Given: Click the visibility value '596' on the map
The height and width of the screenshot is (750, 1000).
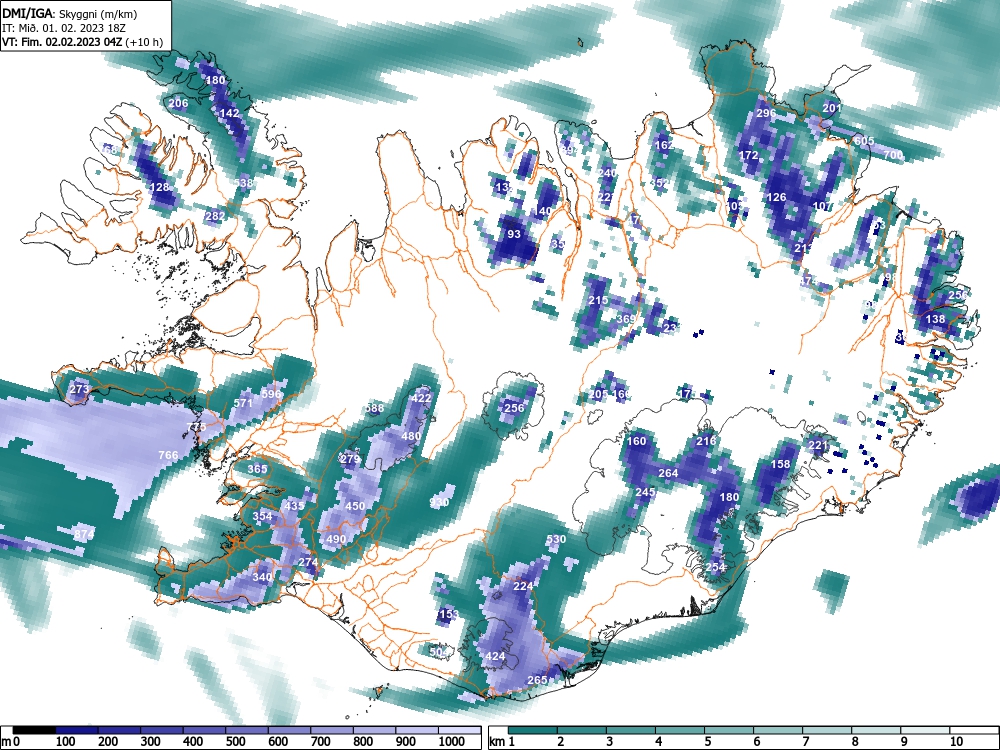Looking at the screenshot, I should coord(271,394).
